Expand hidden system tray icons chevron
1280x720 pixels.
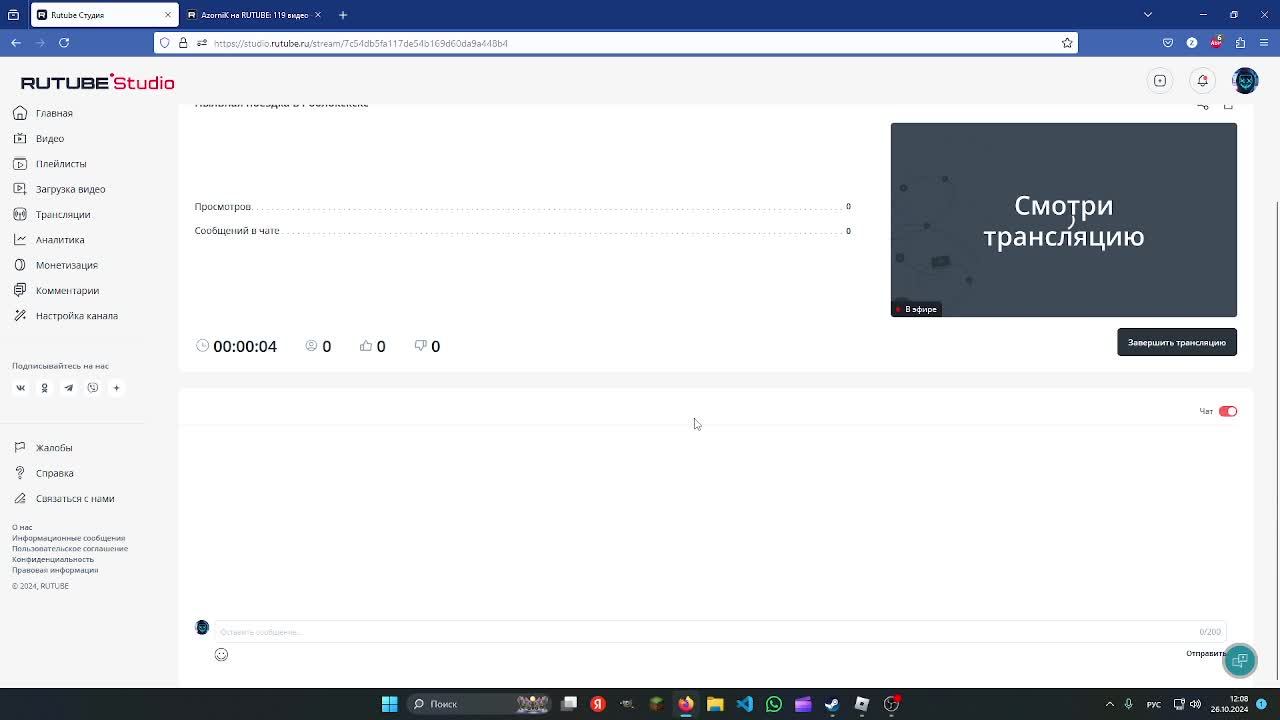click(1109, 704)
